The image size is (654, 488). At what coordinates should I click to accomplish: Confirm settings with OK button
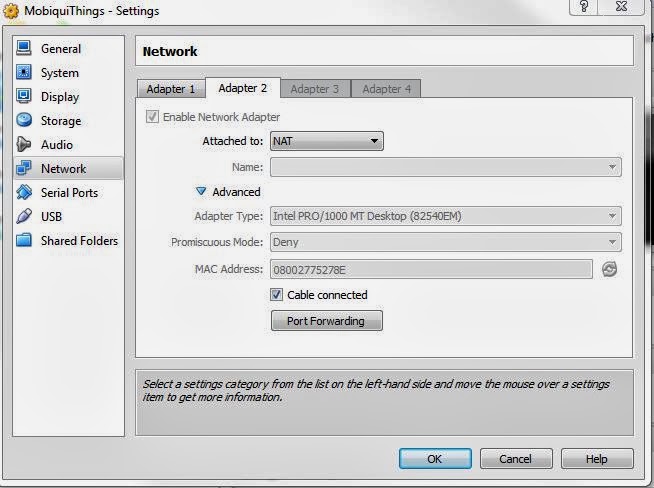pos(435,459)
